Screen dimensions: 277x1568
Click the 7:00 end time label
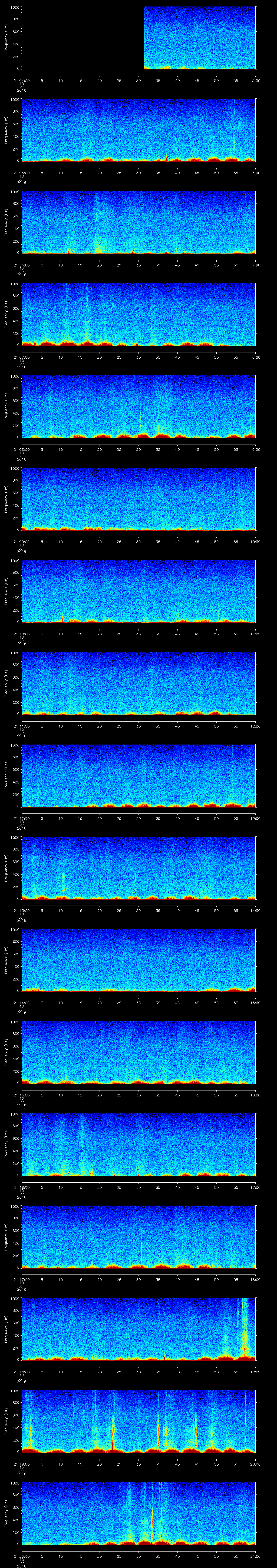click(x=256, y=265)
